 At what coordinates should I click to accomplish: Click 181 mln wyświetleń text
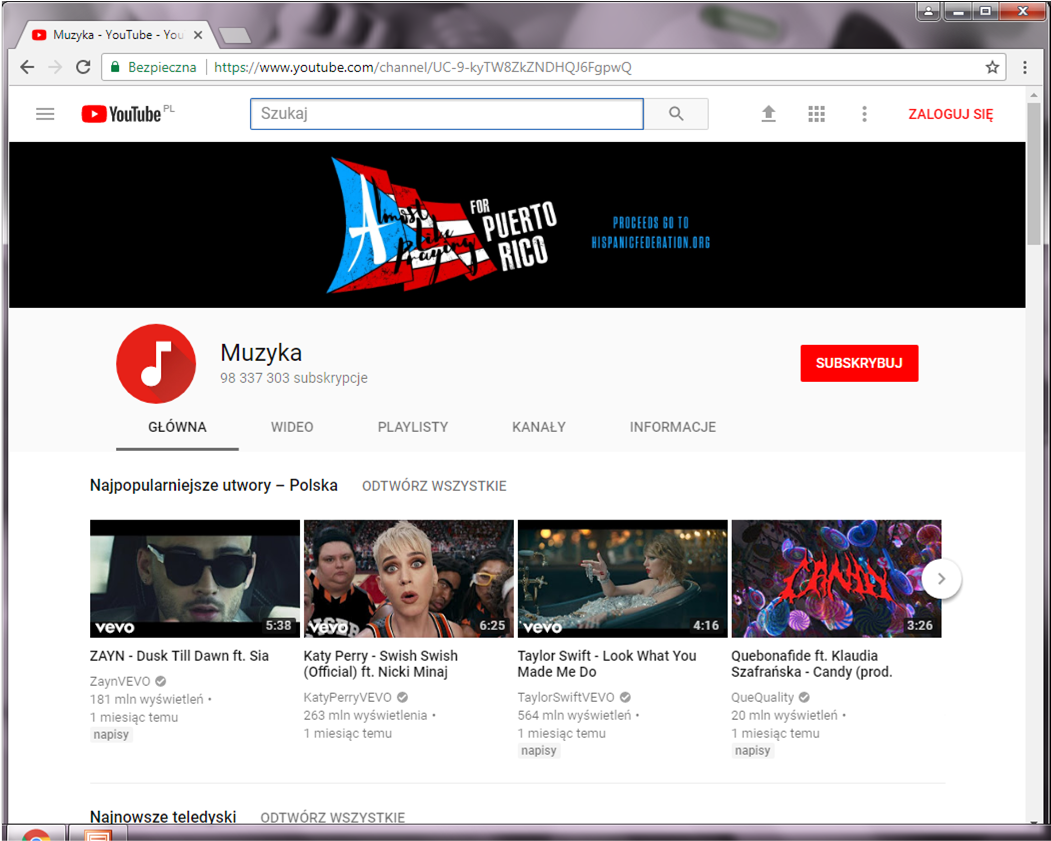(x=146, y=699)
